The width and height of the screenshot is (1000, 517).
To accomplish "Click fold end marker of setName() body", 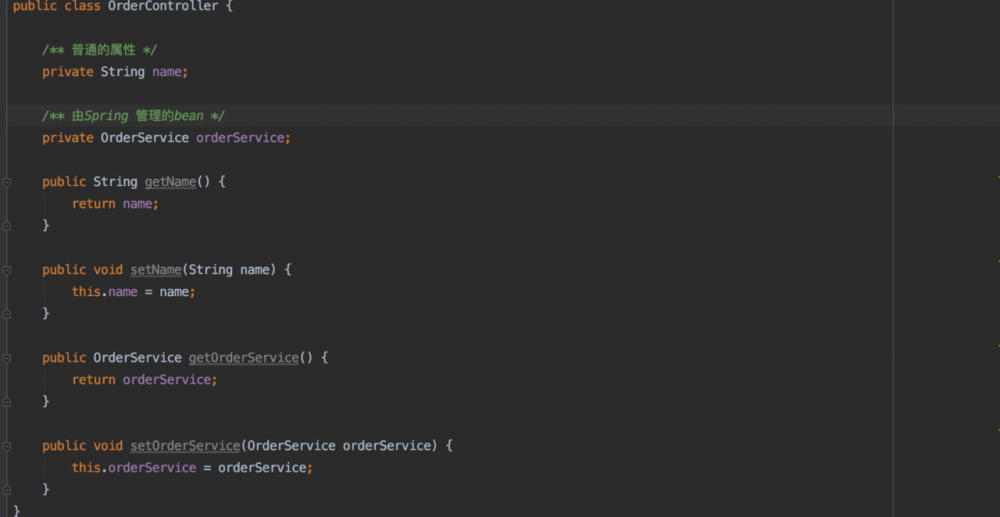I will [x=7, y=314].
